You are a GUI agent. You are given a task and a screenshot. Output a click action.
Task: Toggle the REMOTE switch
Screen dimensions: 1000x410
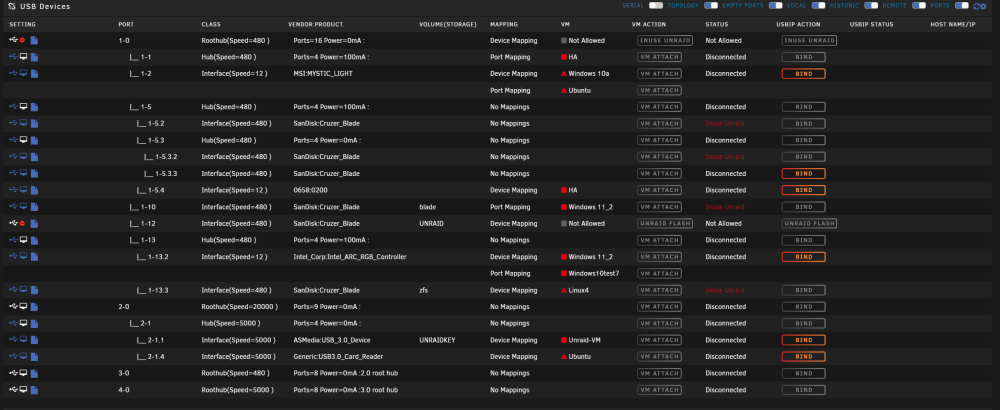click(x=918, y=6)
